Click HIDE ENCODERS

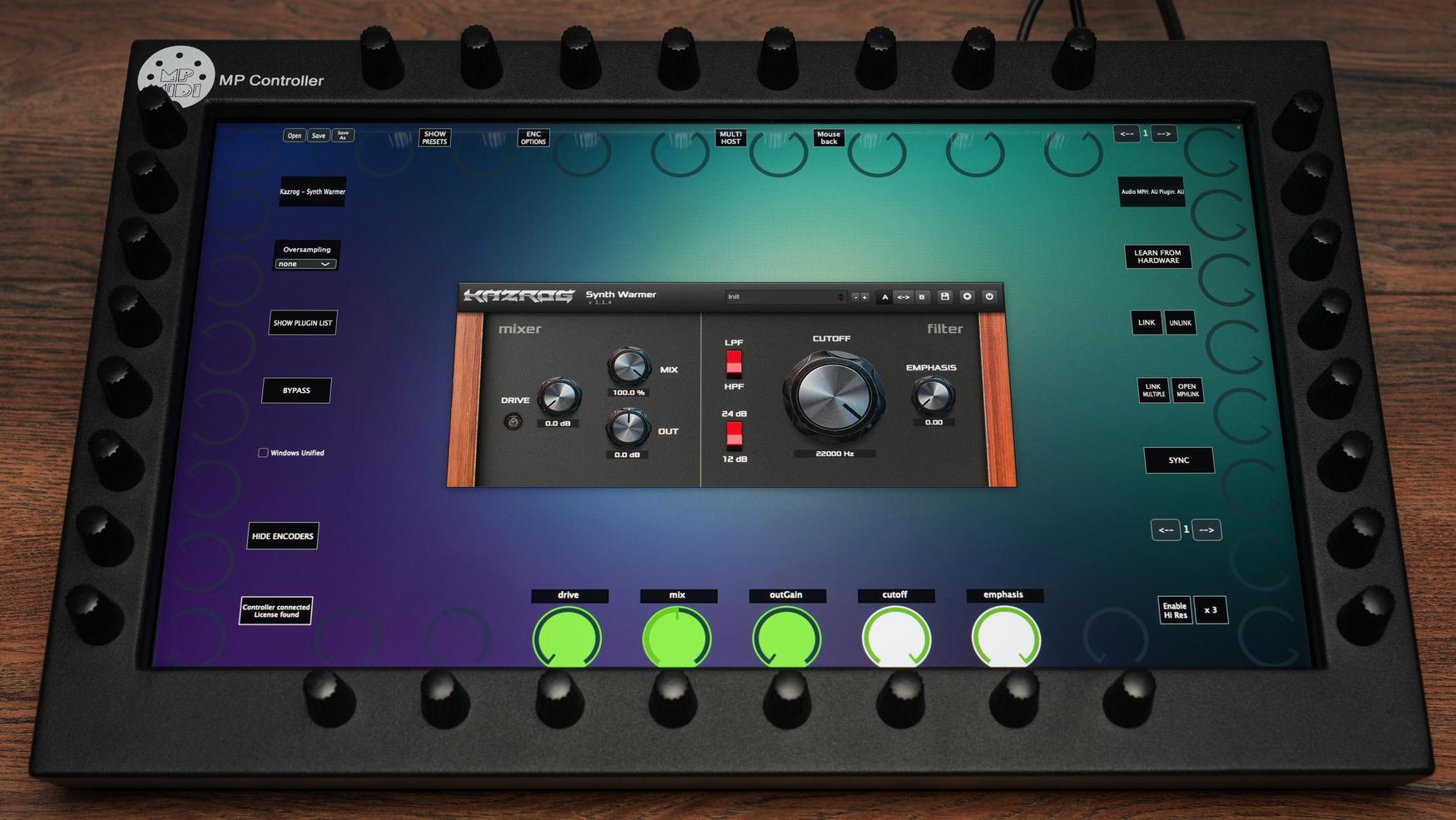point(283,536)
